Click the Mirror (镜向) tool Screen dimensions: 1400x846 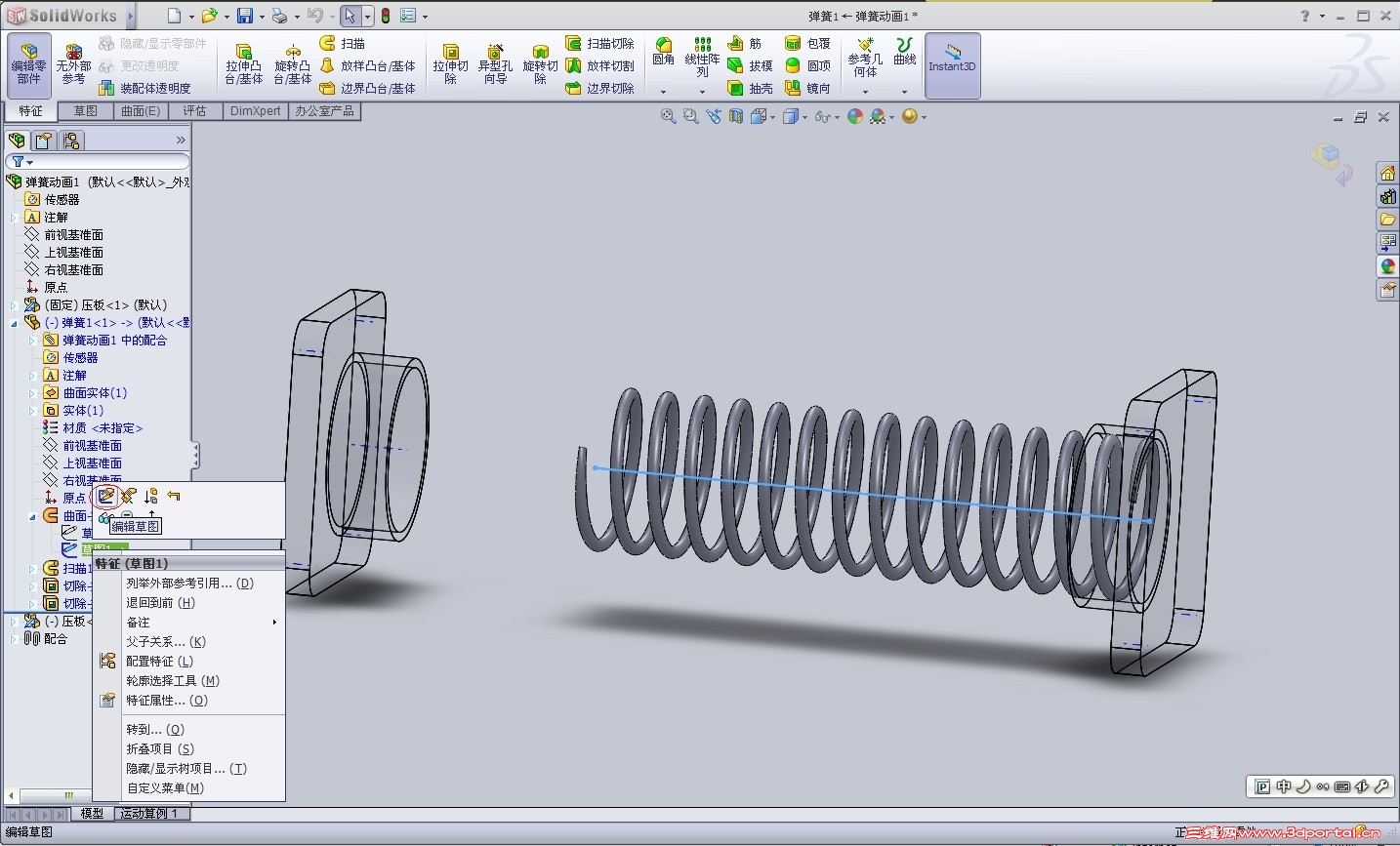click(807, 88)
